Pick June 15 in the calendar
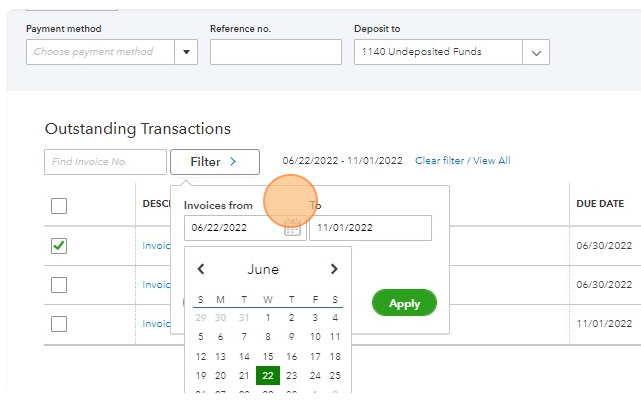 (267, 357)
